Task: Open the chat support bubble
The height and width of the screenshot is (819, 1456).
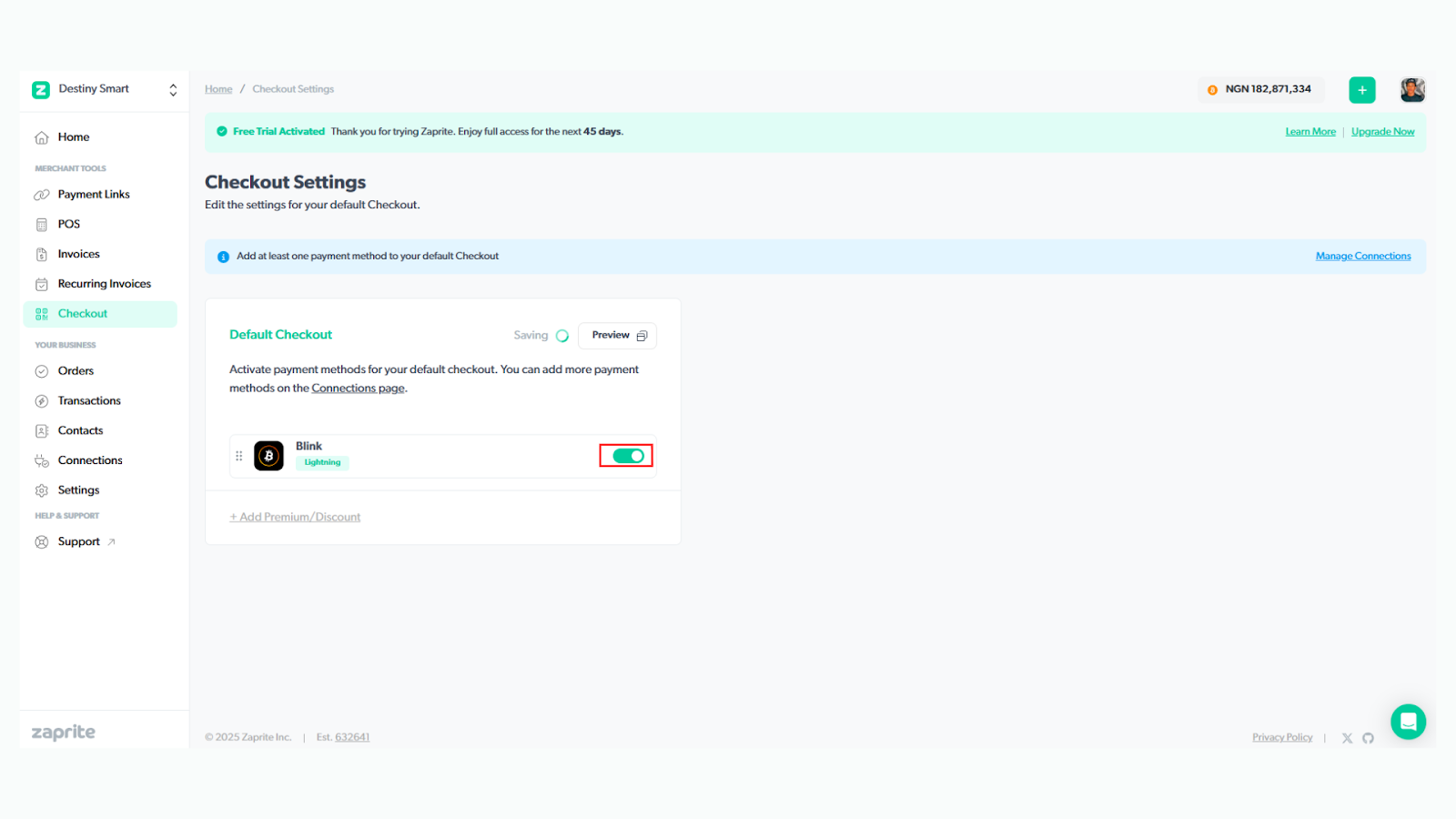Action: tap(1408, 722)
